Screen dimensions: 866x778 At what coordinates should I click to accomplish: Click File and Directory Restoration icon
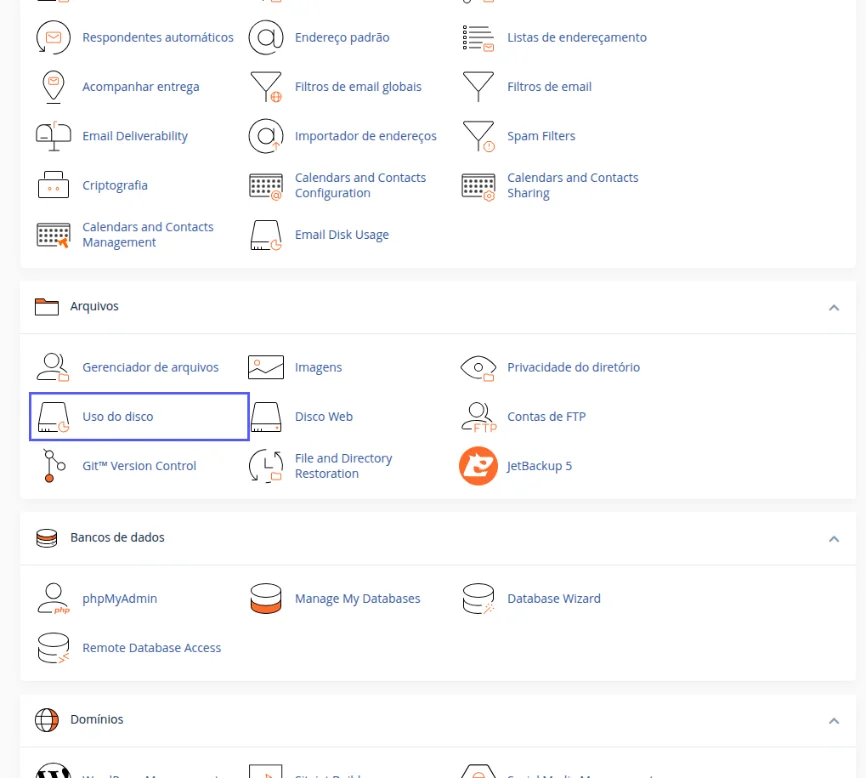pyautogui.click(x=266, y=466)
